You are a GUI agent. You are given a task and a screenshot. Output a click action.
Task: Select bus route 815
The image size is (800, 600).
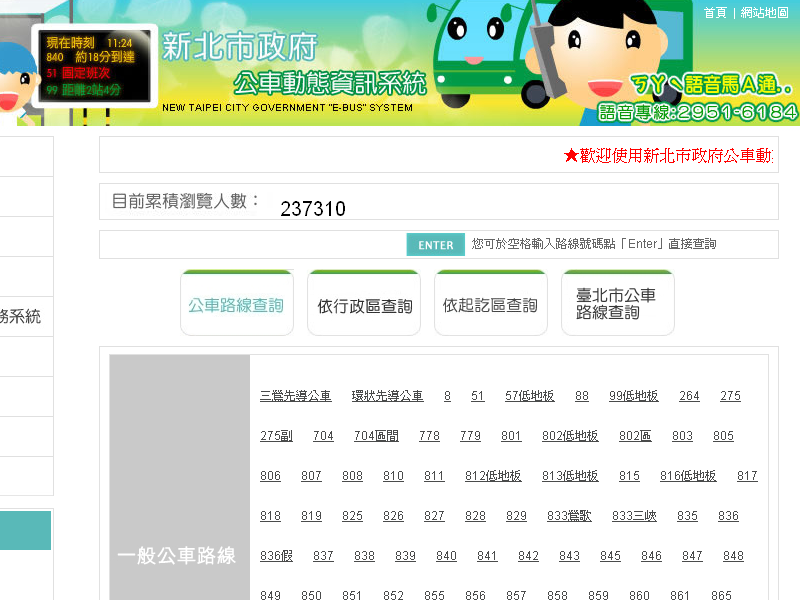(x=629, y=476)
